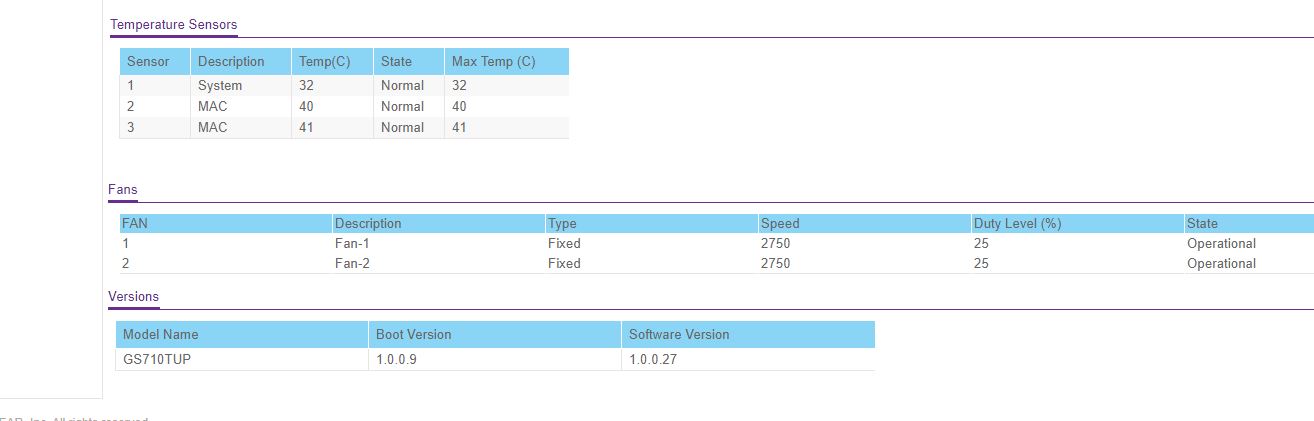Viewport: 1314px width, 421px height.
Task: Click the Operational state of Fan-2
Action: point(1221,263)
